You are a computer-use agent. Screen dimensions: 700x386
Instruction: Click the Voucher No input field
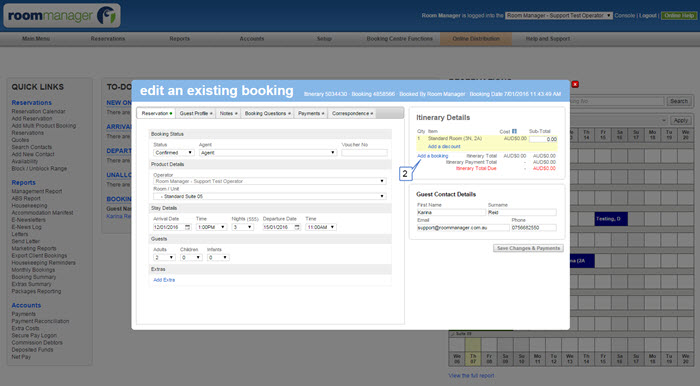point(364,153)
